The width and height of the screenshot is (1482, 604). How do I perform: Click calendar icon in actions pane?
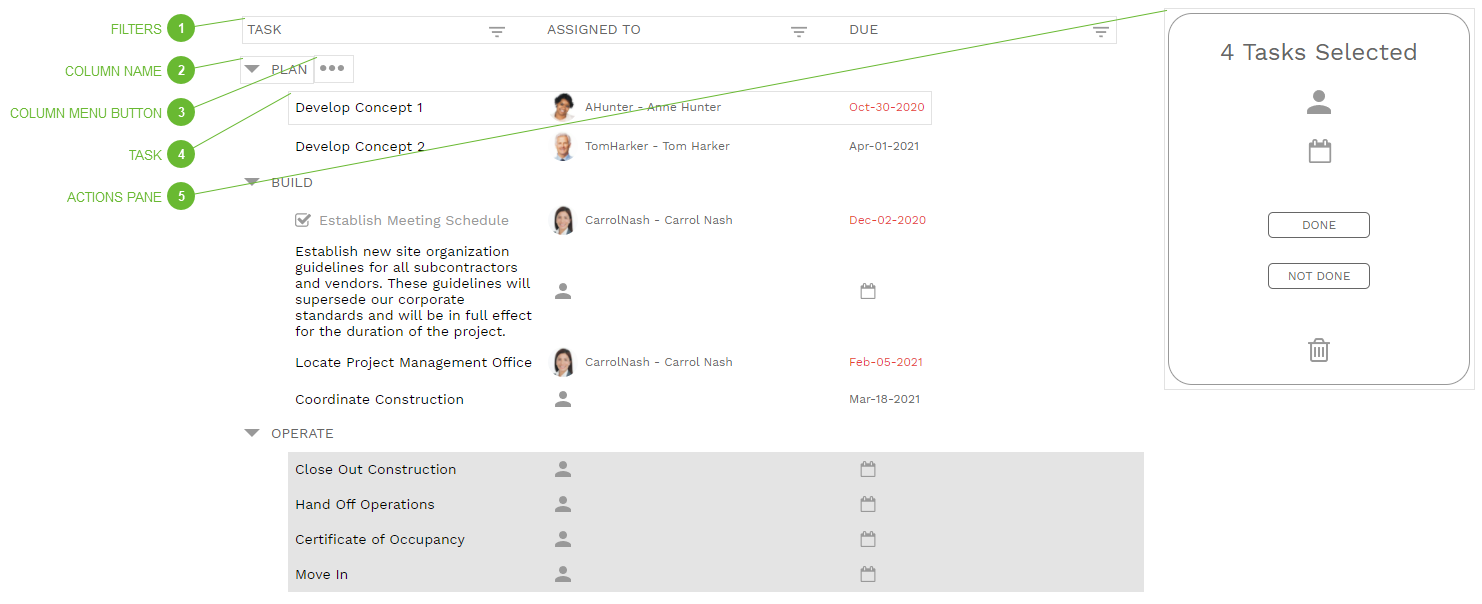(x=1319, y=152)
